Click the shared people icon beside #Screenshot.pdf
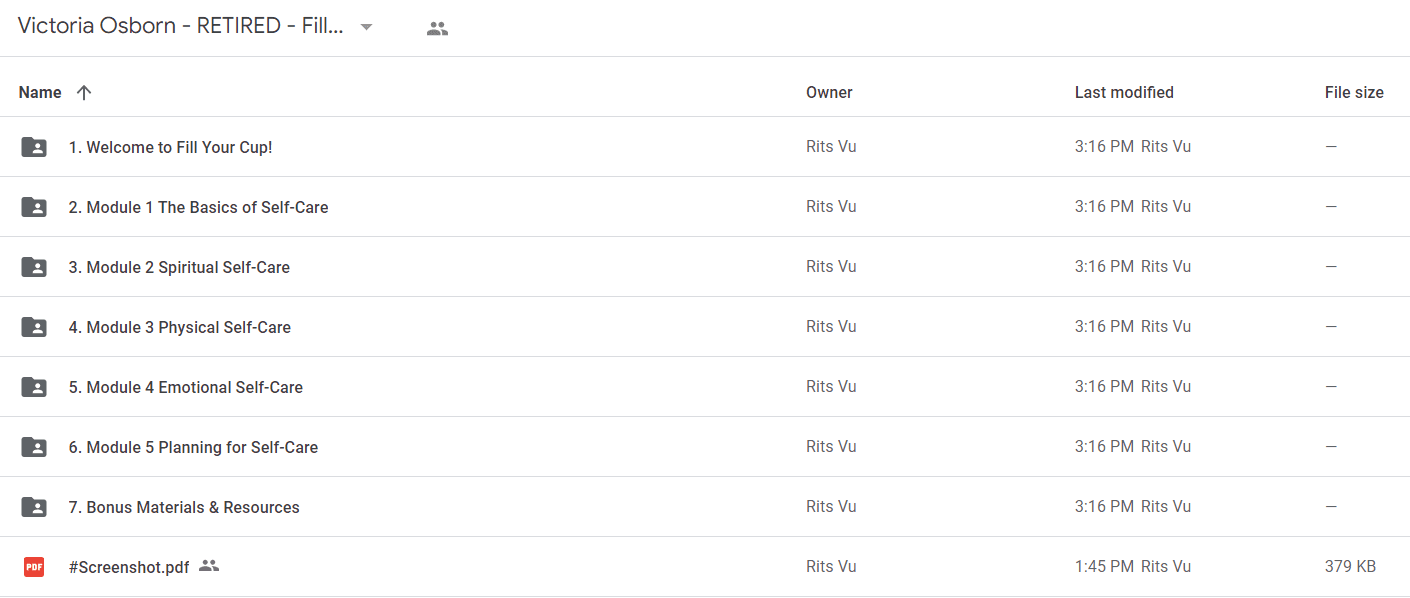The image size is (1410, 598). click(209, 566)
